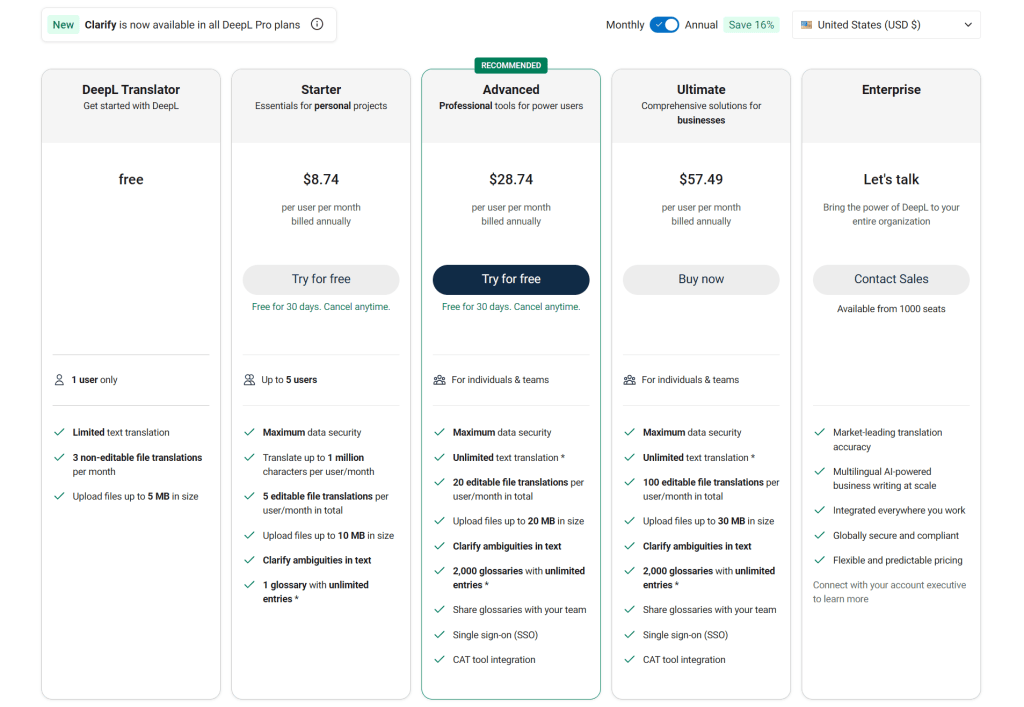Click the checkmark beside '20 editable file translations'
This screenshot has width=1024, height=707.
tap(440, 482)
